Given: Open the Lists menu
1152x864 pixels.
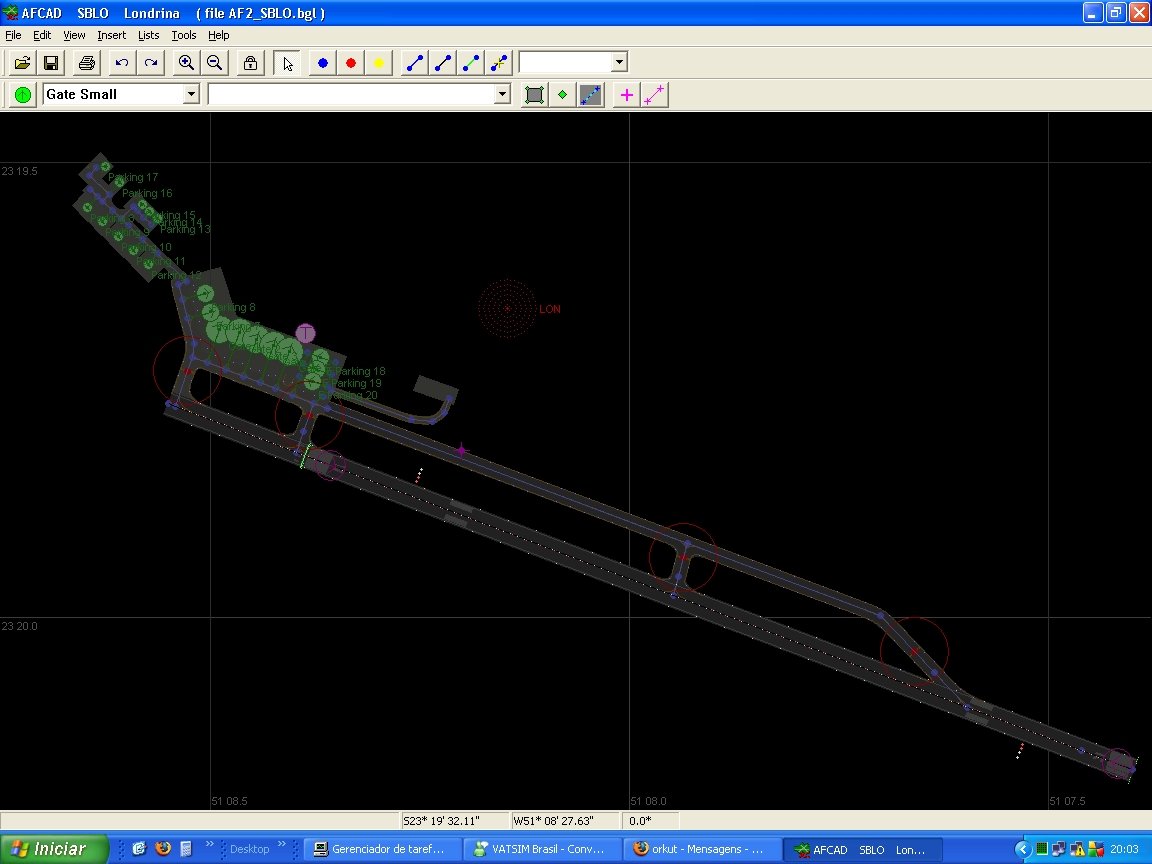Looking at the screenshot, I should (148, 35).
